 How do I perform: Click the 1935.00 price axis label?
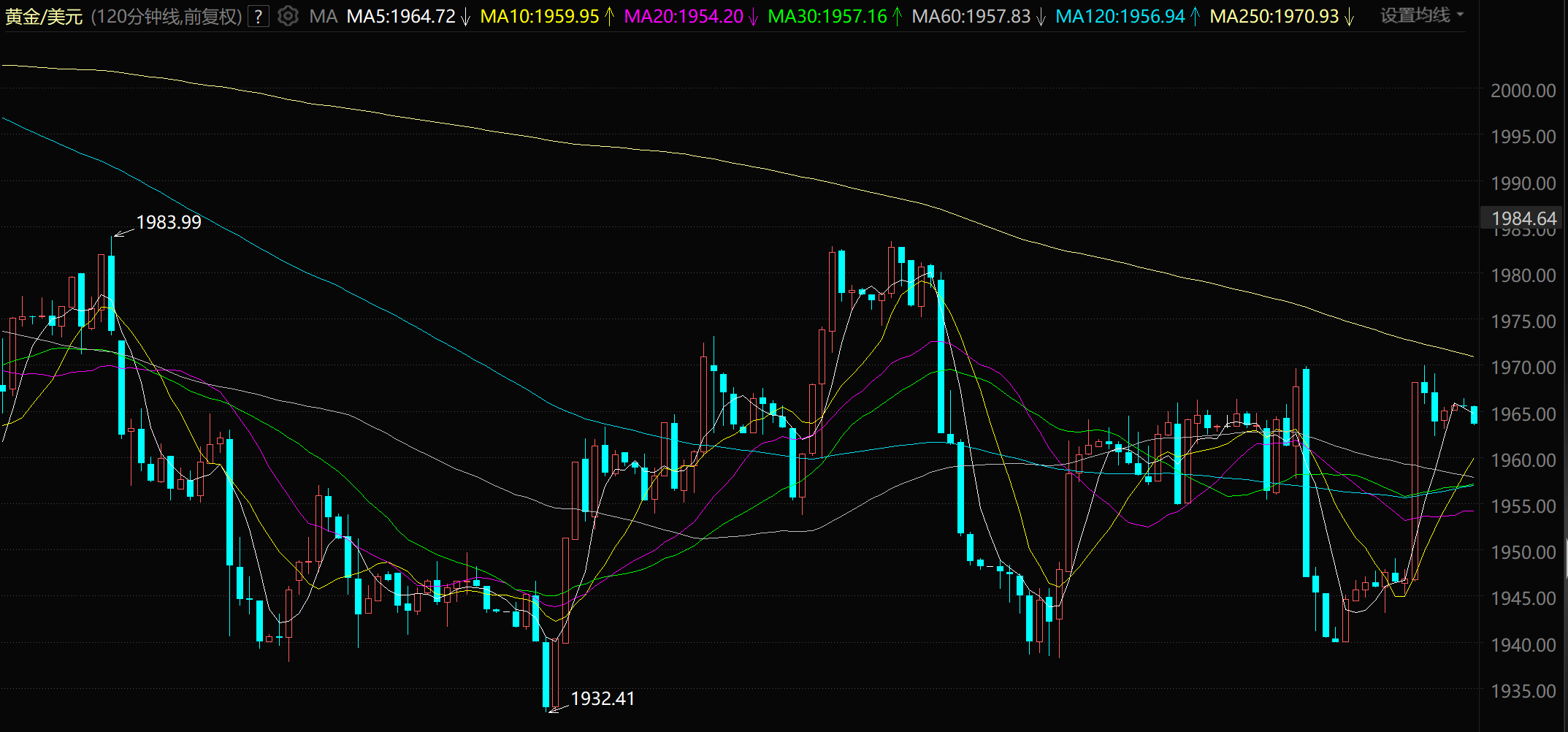pos(1523,691)
